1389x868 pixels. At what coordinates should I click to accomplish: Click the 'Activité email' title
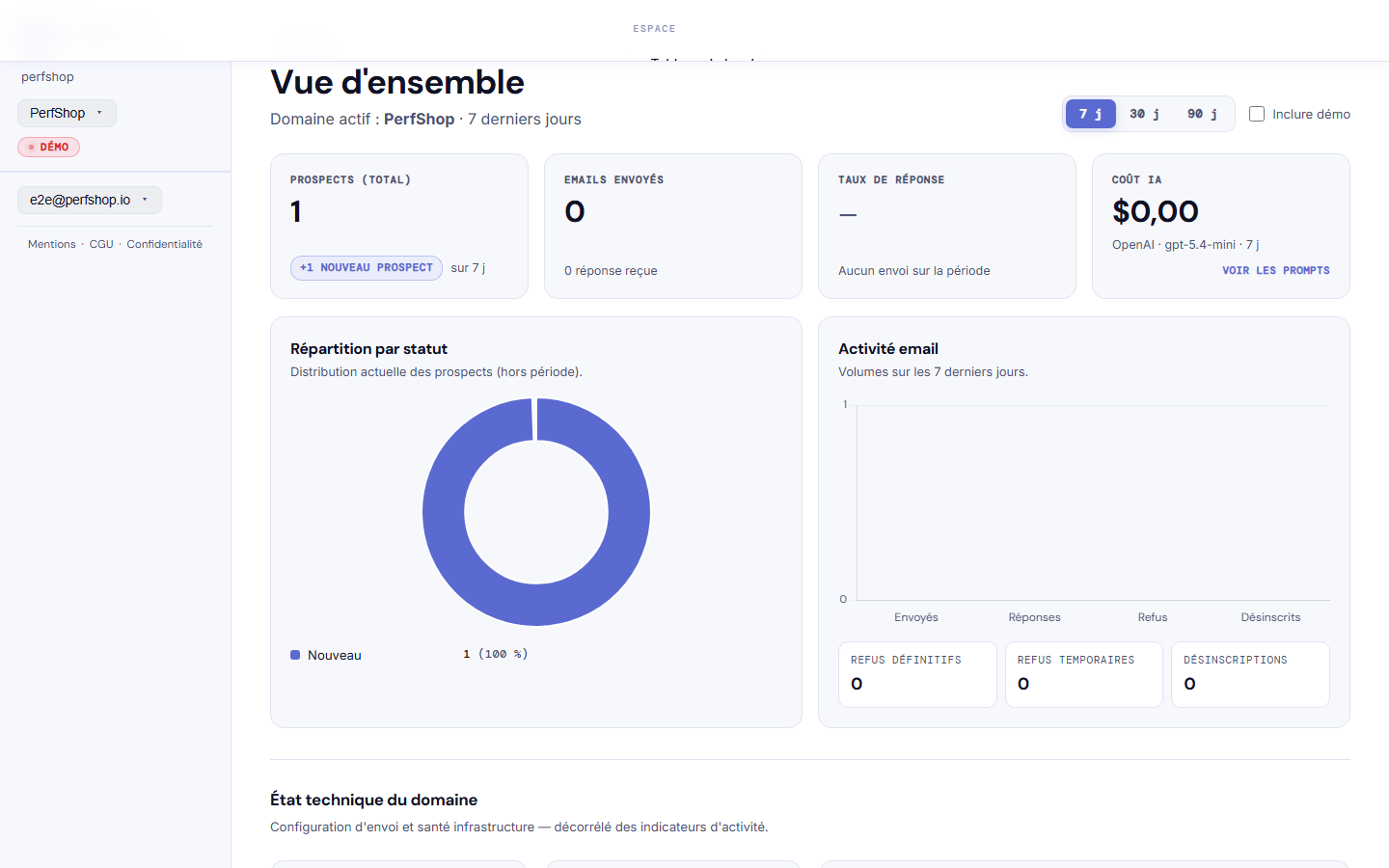pyautogui.click(x=888, y=349)
